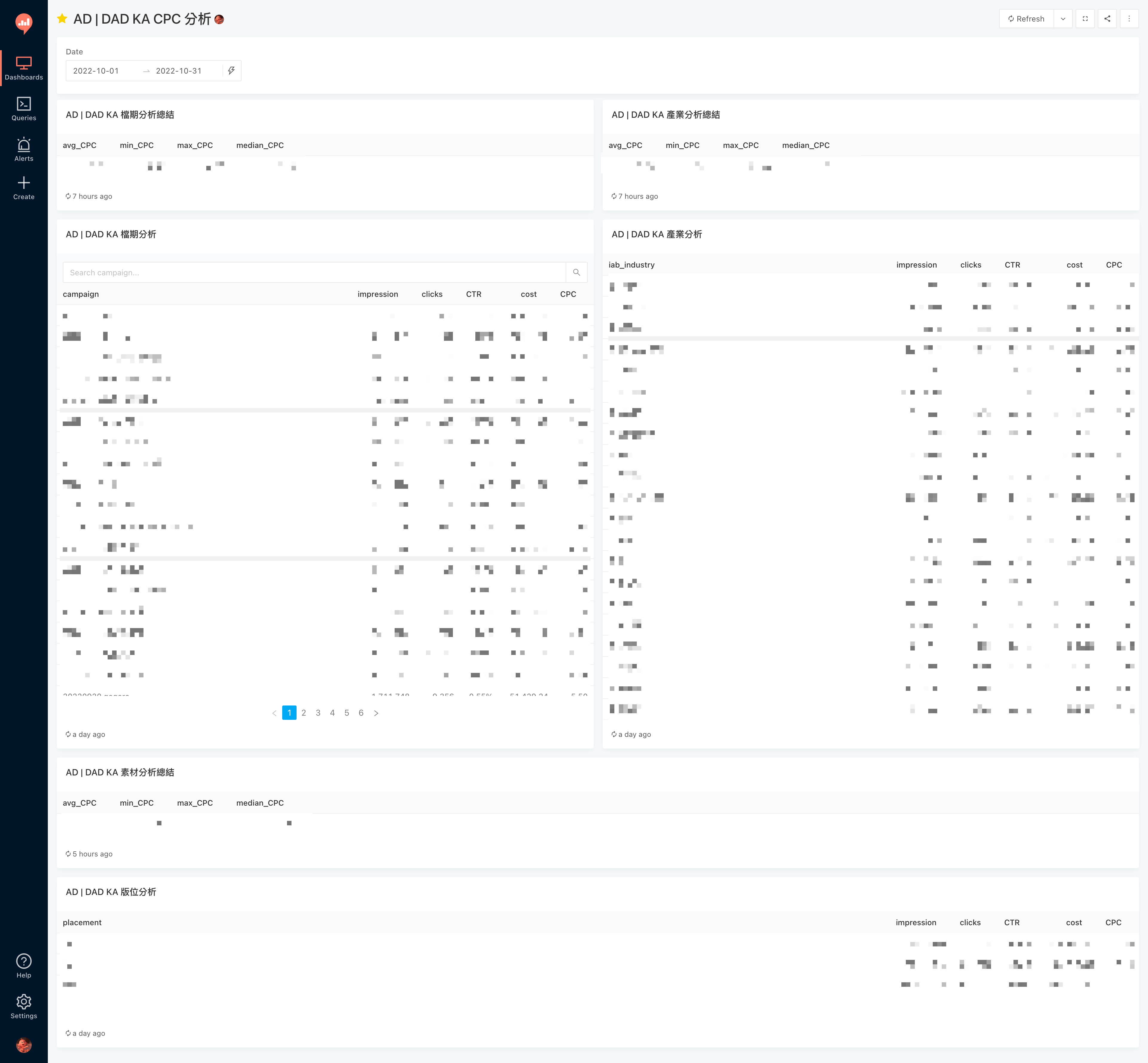Go to page 6 in pagination

361,713
